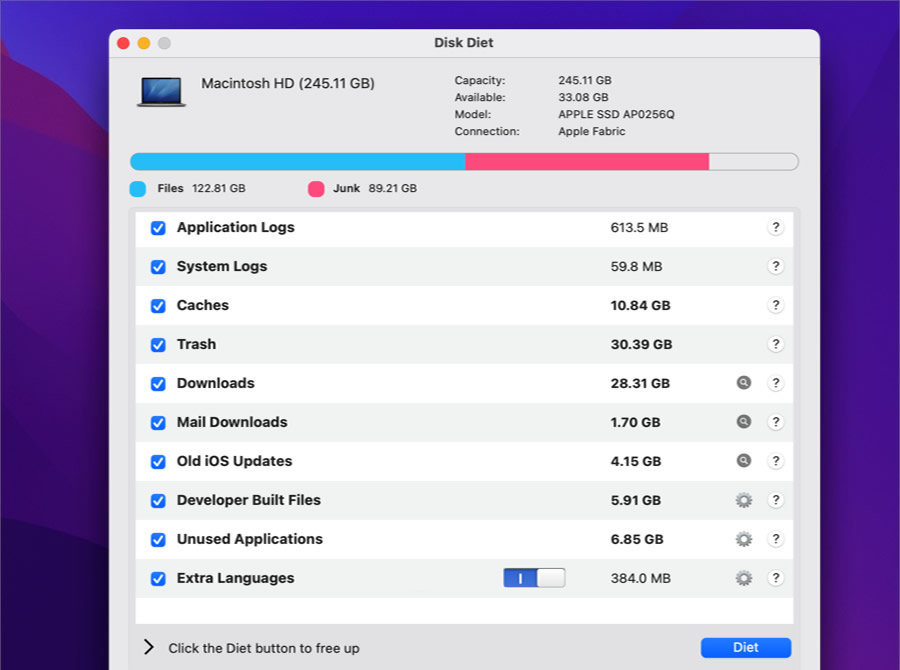Click Extra Languages size 384.0 MB
The image size is (900, 670).
tap(641, 579)
